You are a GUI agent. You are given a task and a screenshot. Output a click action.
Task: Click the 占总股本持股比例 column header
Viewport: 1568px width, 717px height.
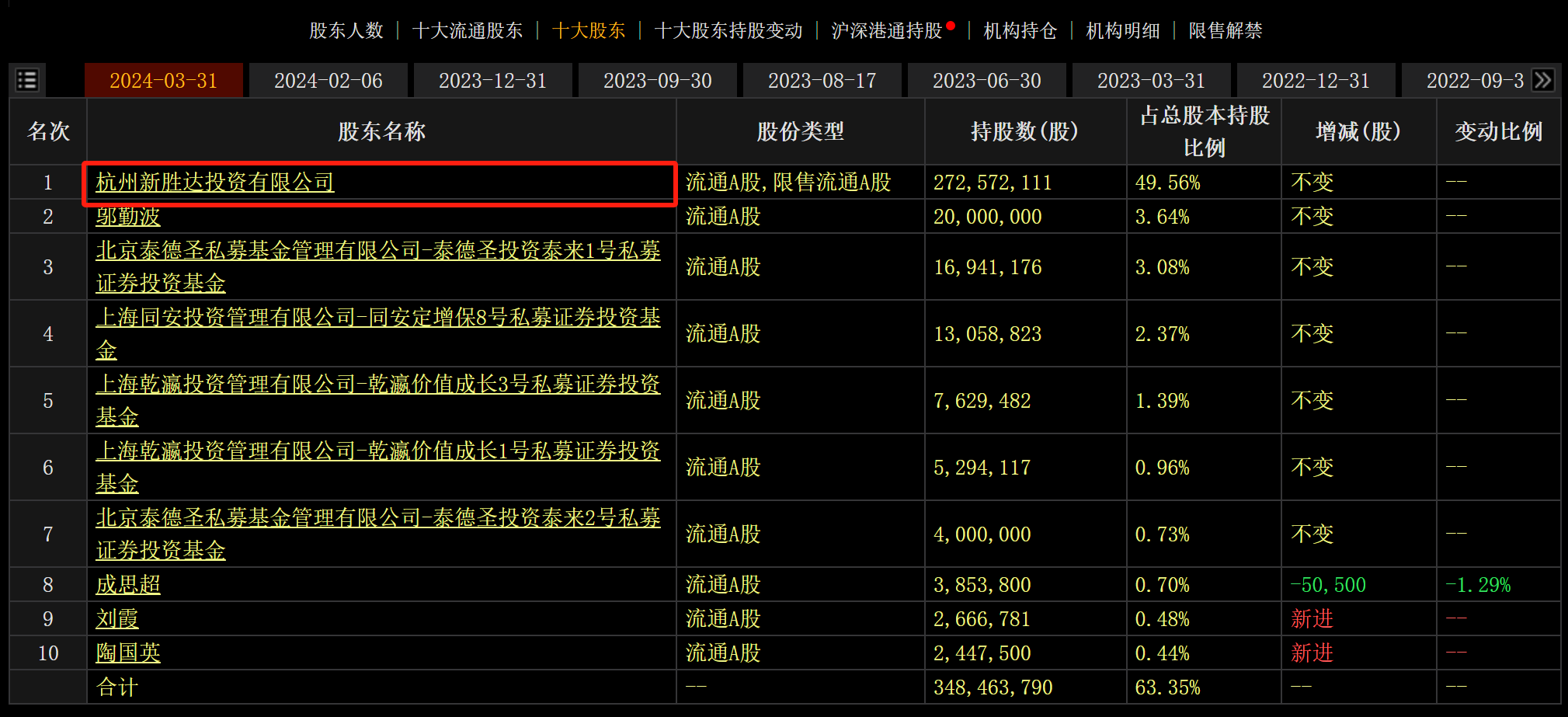(1204, 131)
